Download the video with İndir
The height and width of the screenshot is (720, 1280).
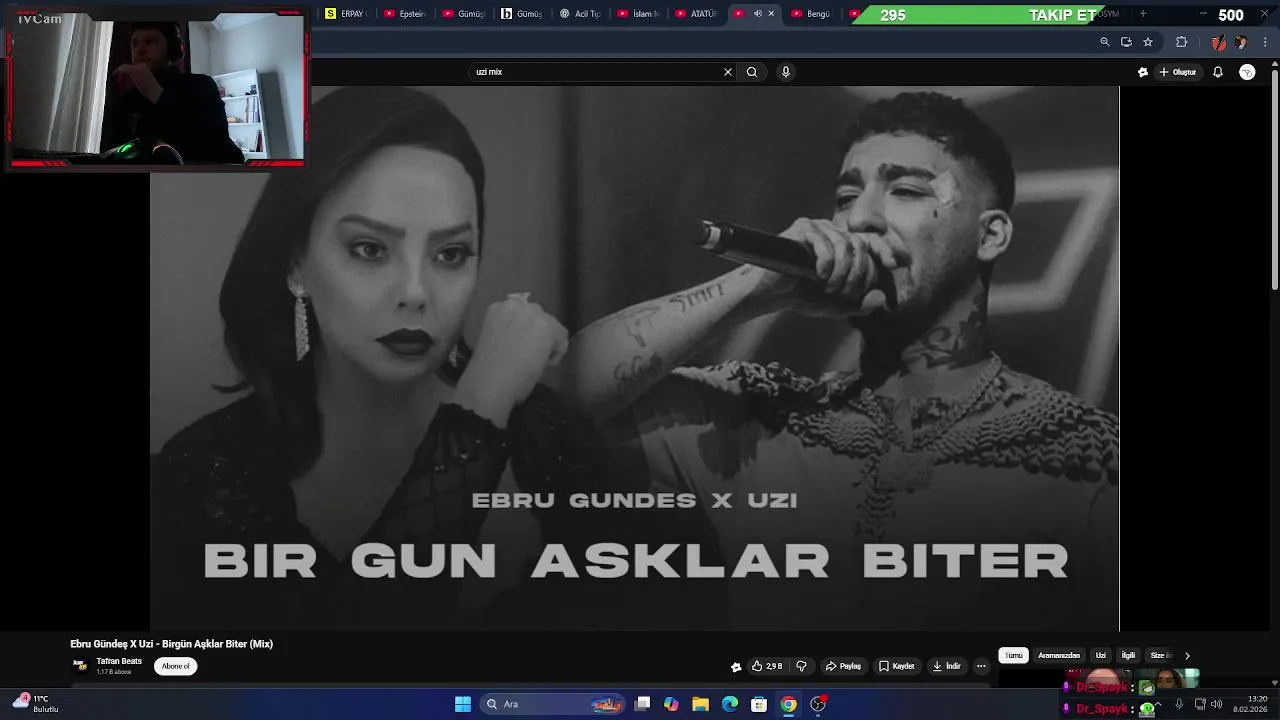(x=947, y=666)
